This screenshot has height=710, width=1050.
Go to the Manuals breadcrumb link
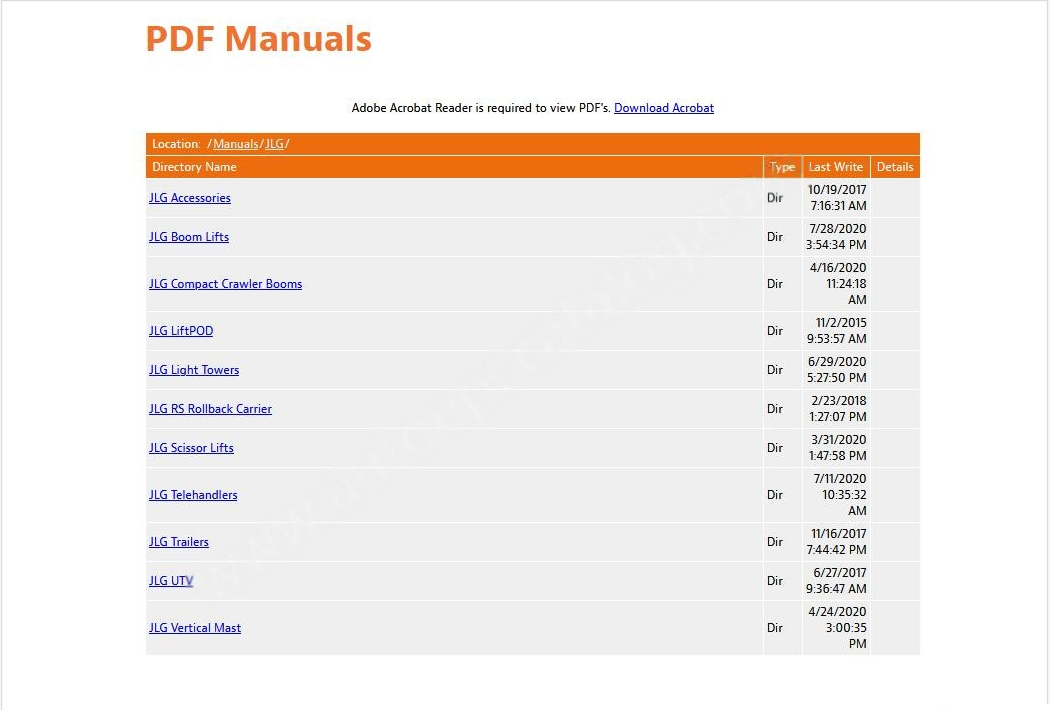pyautogui.click(x=236, y=144)
